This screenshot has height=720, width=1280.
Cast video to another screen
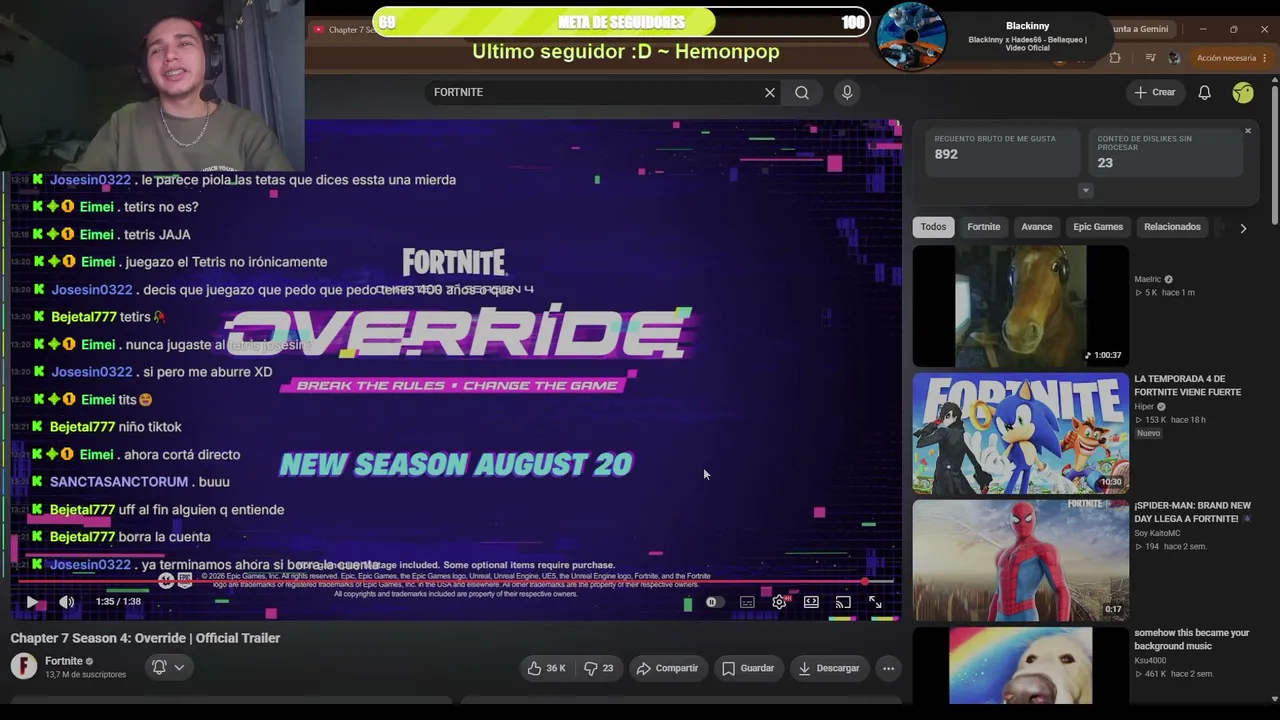click(843, 602)
